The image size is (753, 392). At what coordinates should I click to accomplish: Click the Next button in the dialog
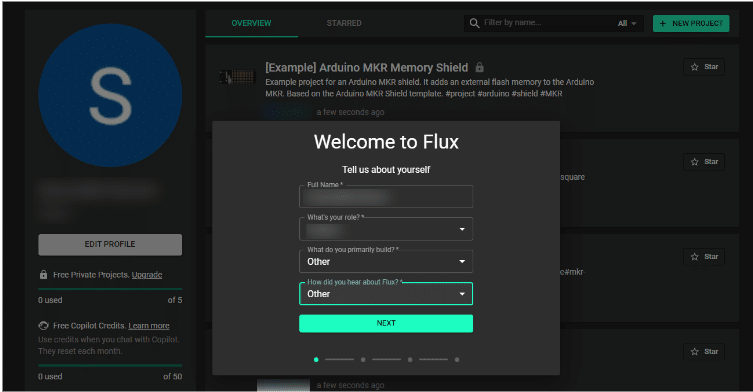click(x=386, y=323)
